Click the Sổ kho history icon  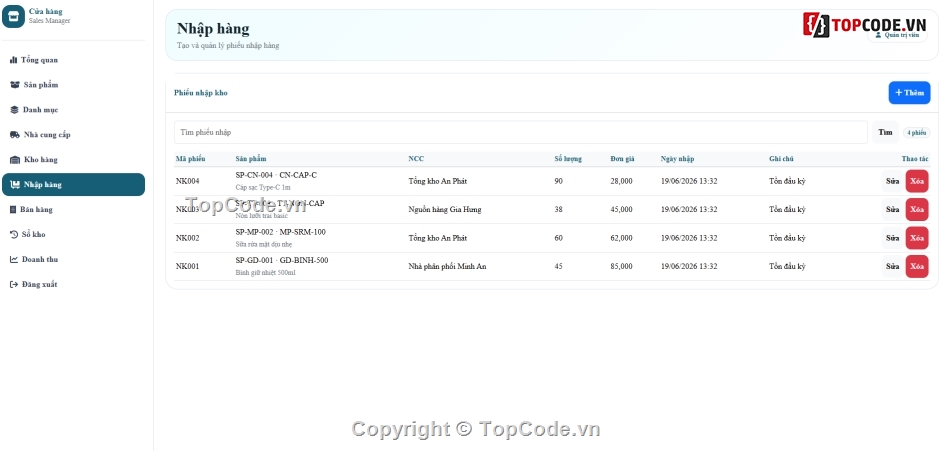click(x=14, y=234)
